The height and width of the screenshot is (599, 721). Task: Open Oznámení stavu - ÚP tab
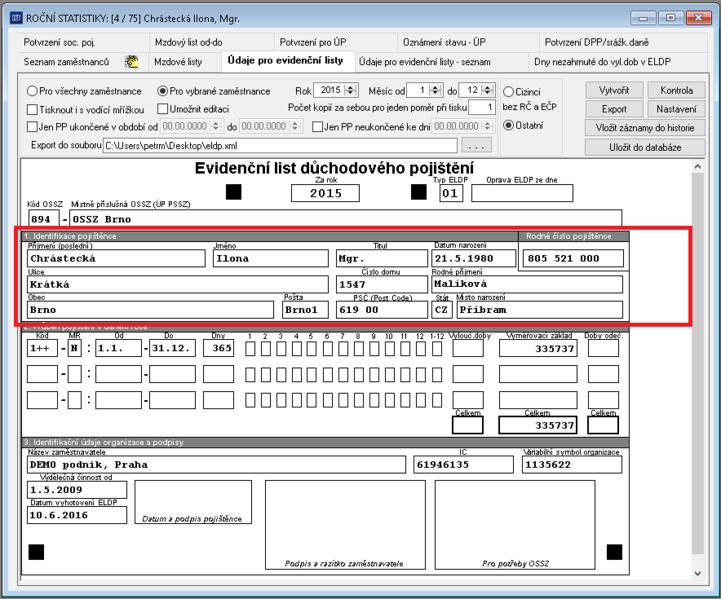click(444, 42)
